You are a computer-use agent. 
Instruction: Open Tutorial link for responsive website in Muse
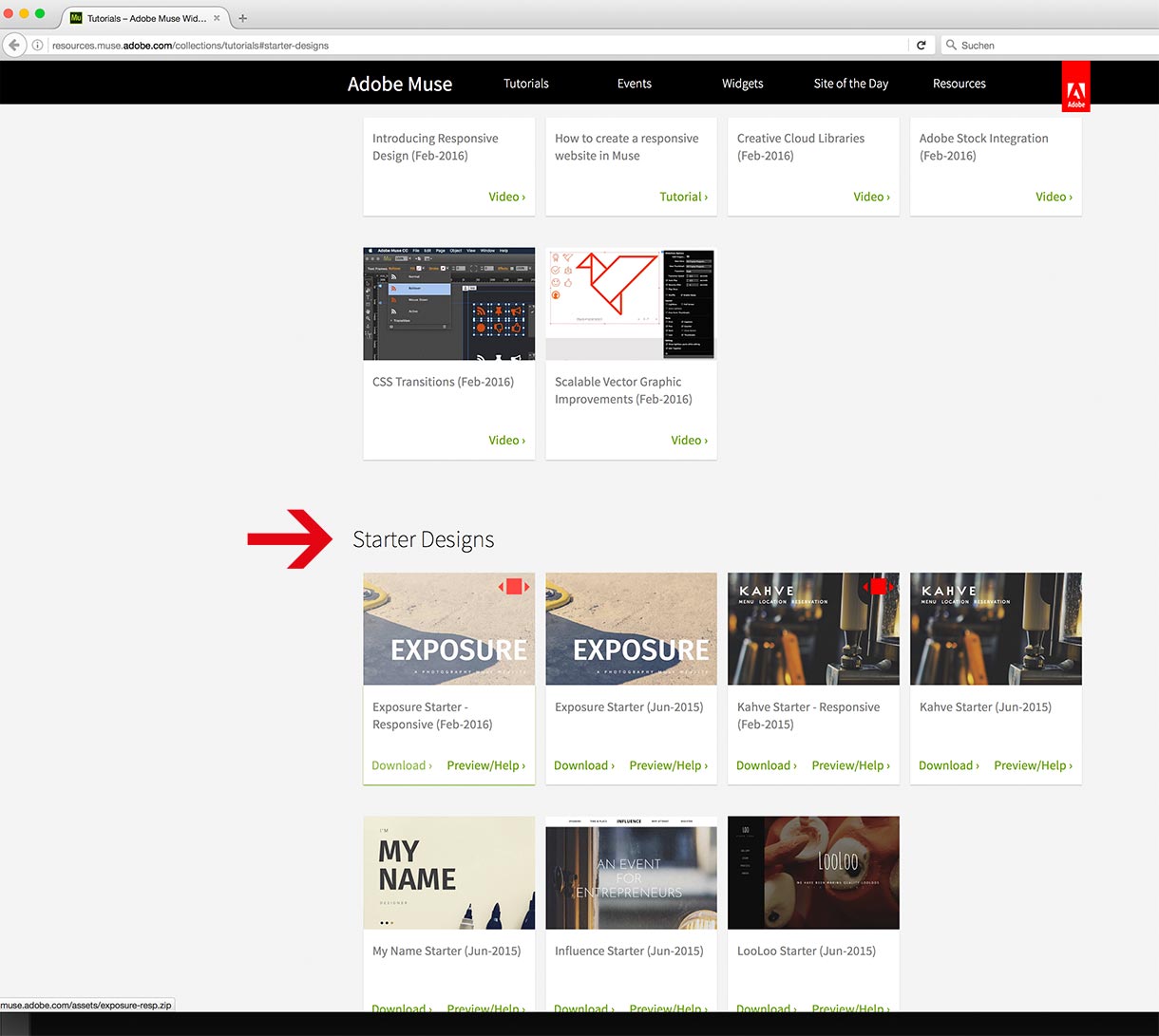pos(684,197)
